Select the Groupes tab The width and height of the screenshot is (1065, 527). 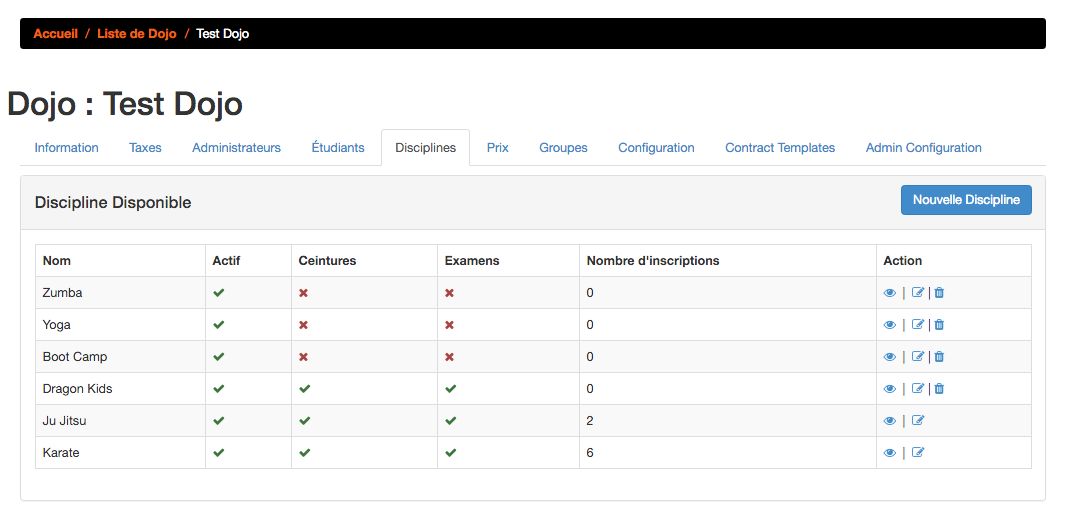[563, 147]
